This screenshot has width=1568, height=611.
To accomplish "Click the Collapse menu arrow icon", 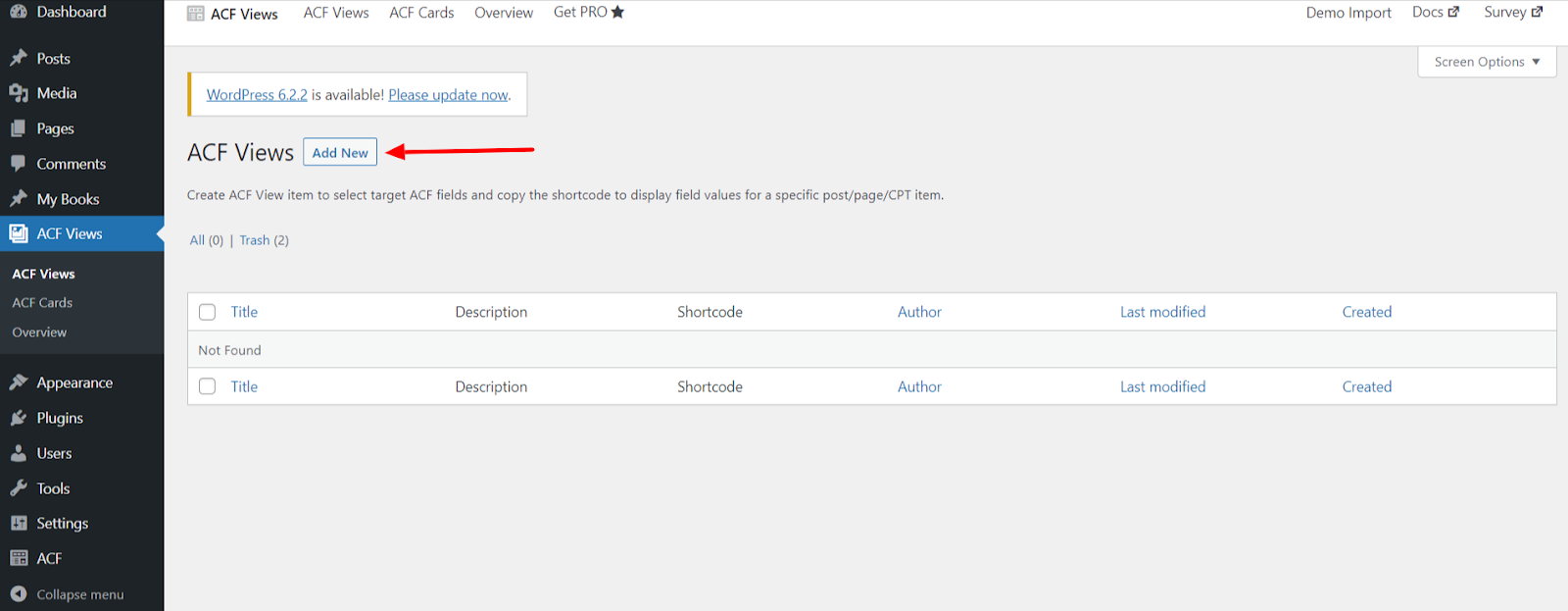I will (x=19, y=593).
